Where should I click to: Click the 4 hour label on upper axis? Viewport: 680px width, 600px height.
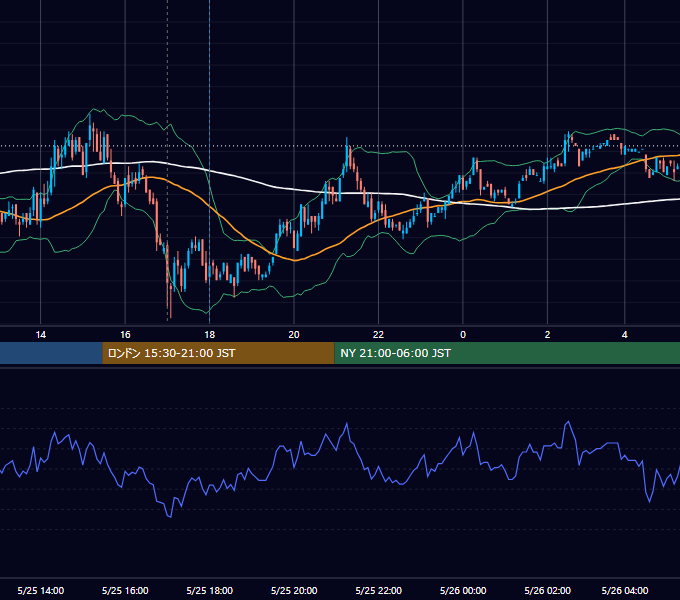coord(624,335)
